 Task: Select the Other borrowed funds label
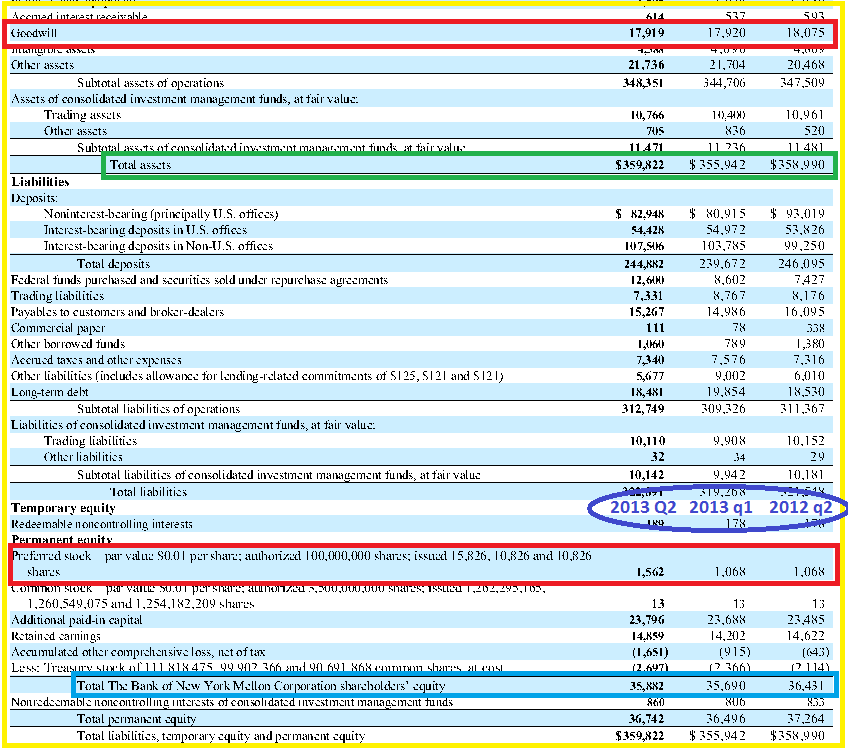pyautogui.click(x=68, y=344)
